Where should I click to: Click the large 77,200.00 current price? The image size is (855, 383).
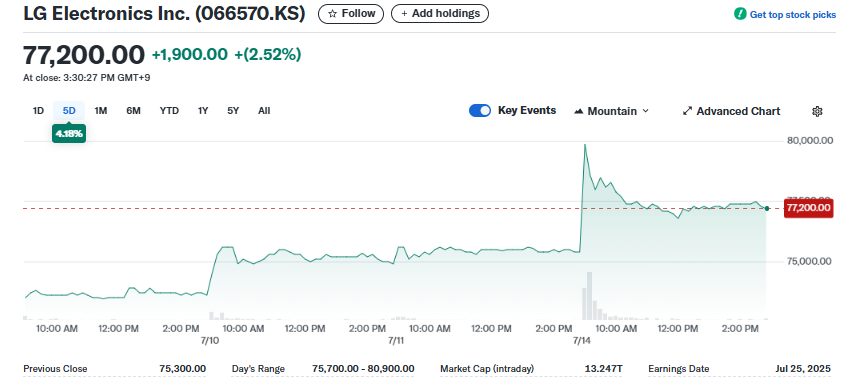click(84, 55)
